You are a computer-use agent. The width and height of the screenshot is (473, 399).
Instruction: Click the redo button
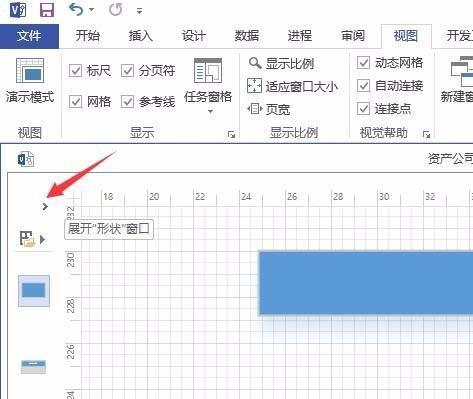pos(116,10)
